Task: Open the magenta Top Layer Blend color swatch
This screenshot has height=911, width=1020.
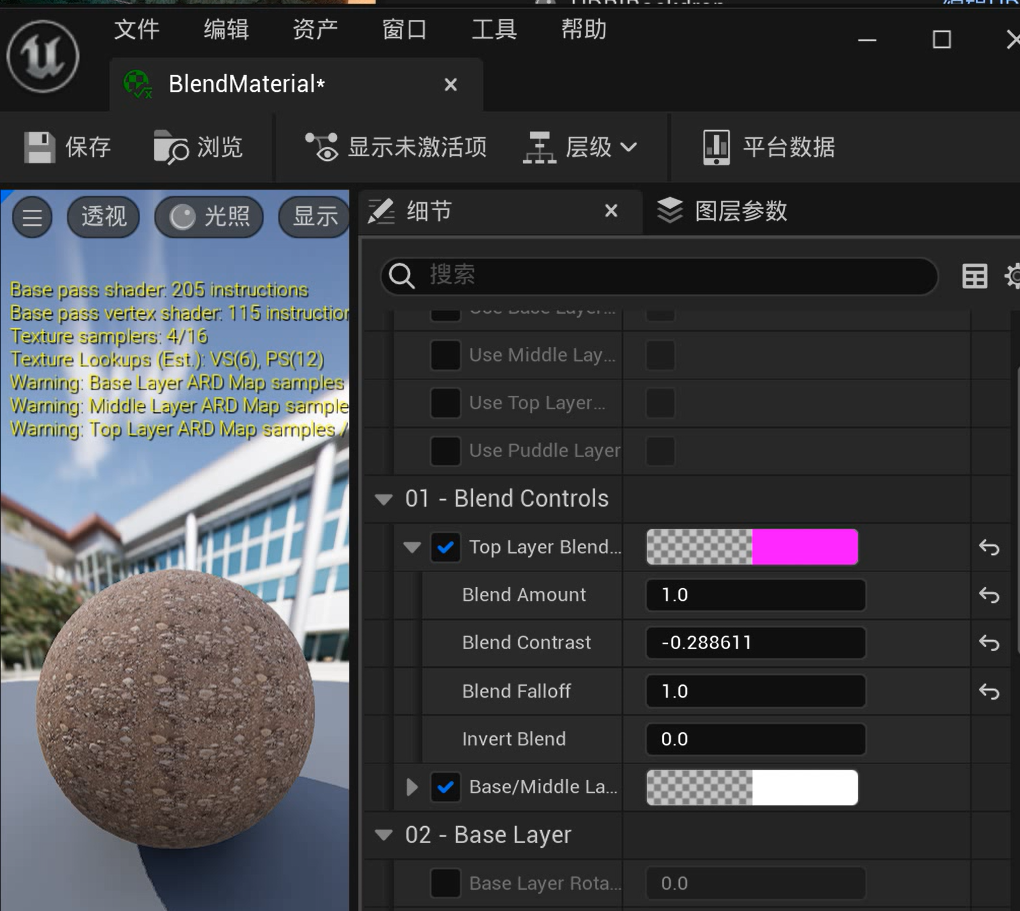Action: pos(752,547)
